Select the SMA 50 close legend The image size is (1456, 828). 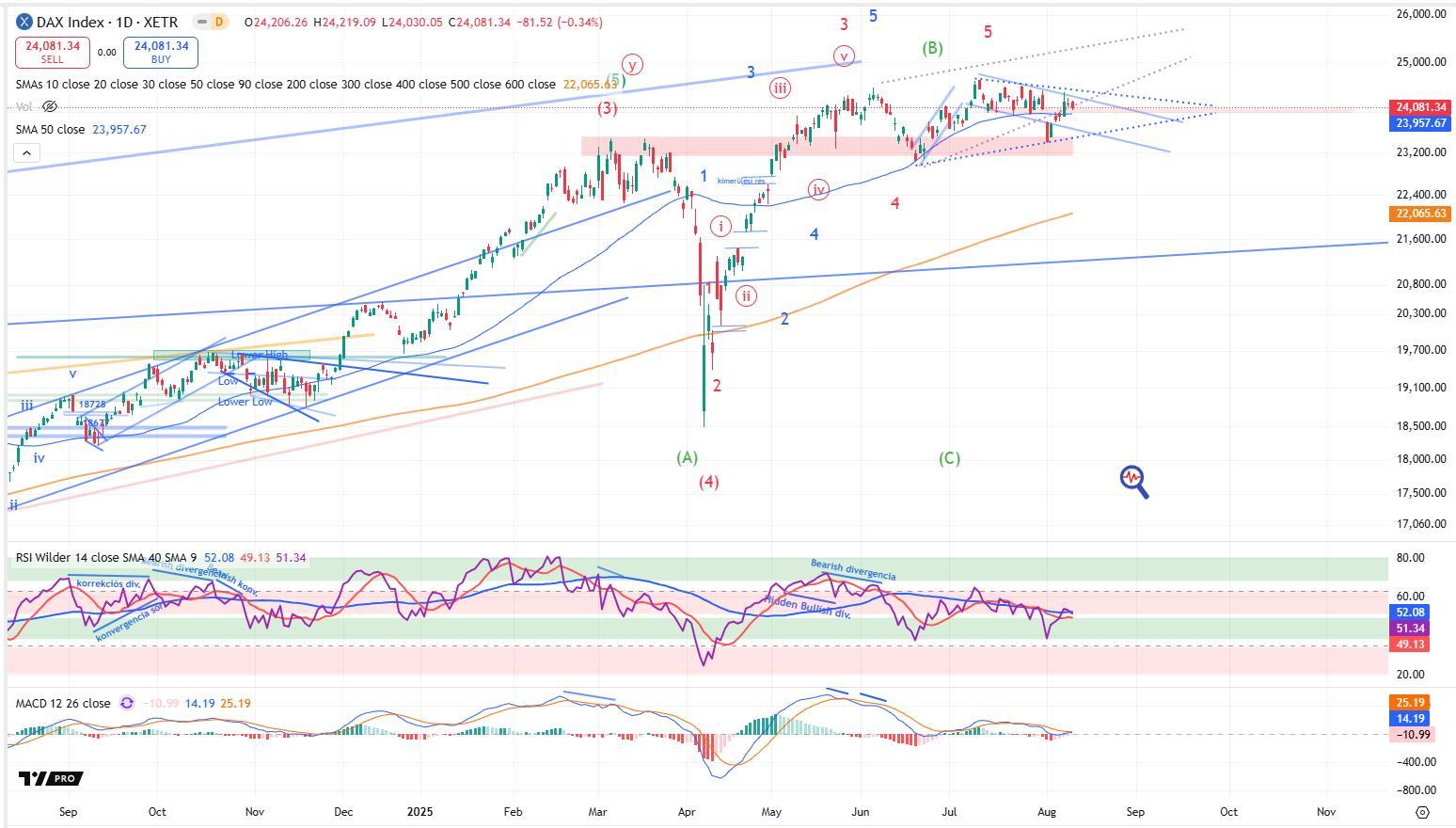(50, 129)
